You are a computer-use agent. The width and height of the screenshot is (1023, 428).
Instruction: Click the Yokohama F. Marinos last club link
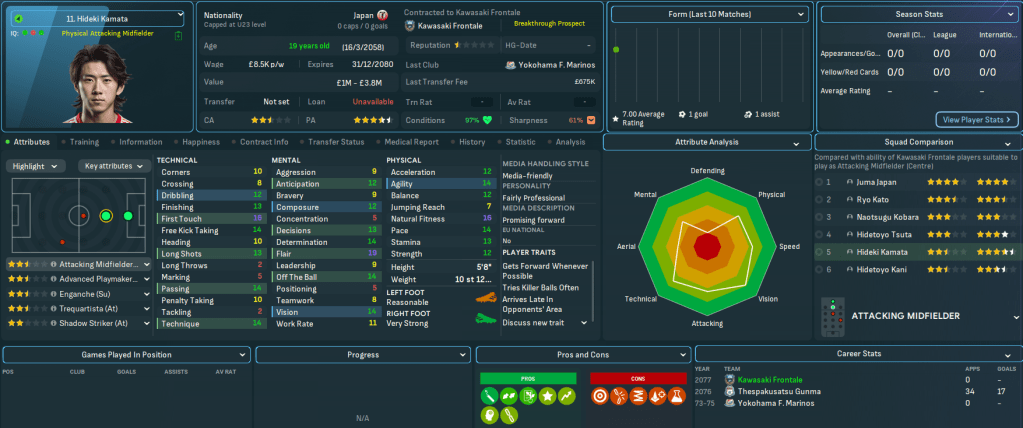[x=551, y=64]
